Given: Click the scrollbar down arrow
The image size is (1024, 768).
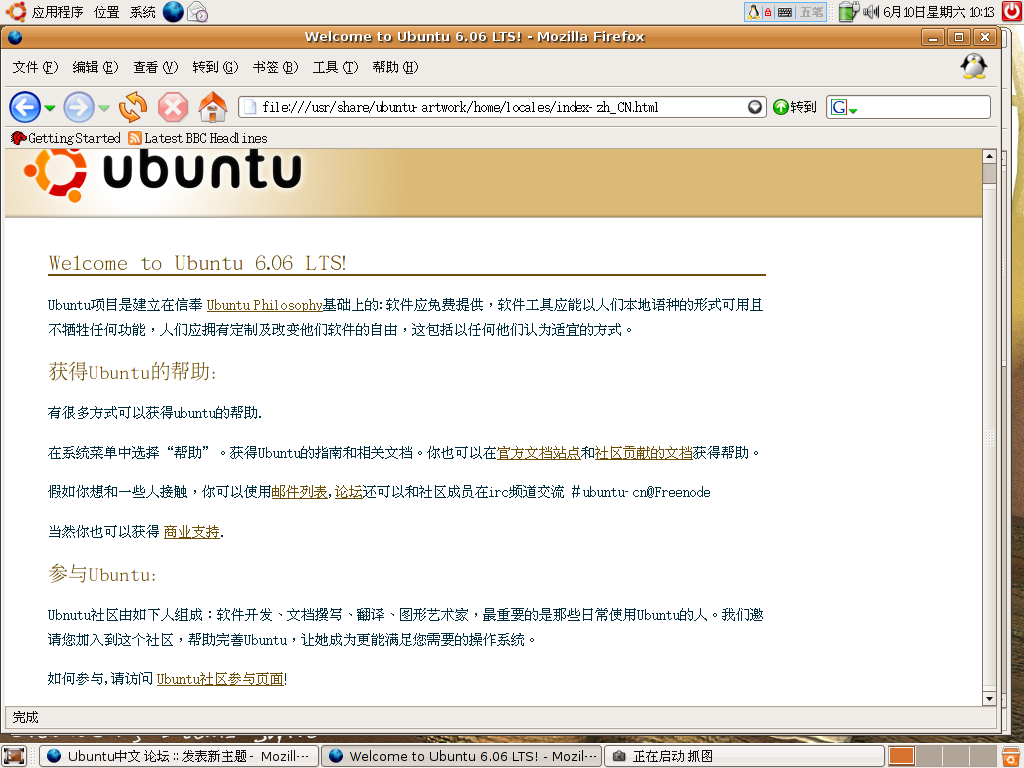Looking at the screenshot, I should tap(989, 699).
